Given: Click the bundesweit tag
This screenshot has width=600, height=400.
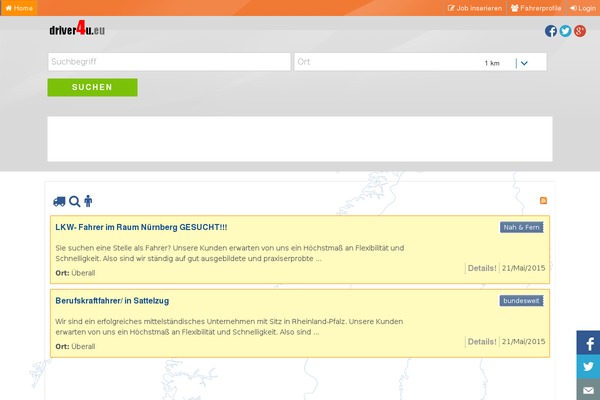Looking at the screenshot, I should point(521,300).
